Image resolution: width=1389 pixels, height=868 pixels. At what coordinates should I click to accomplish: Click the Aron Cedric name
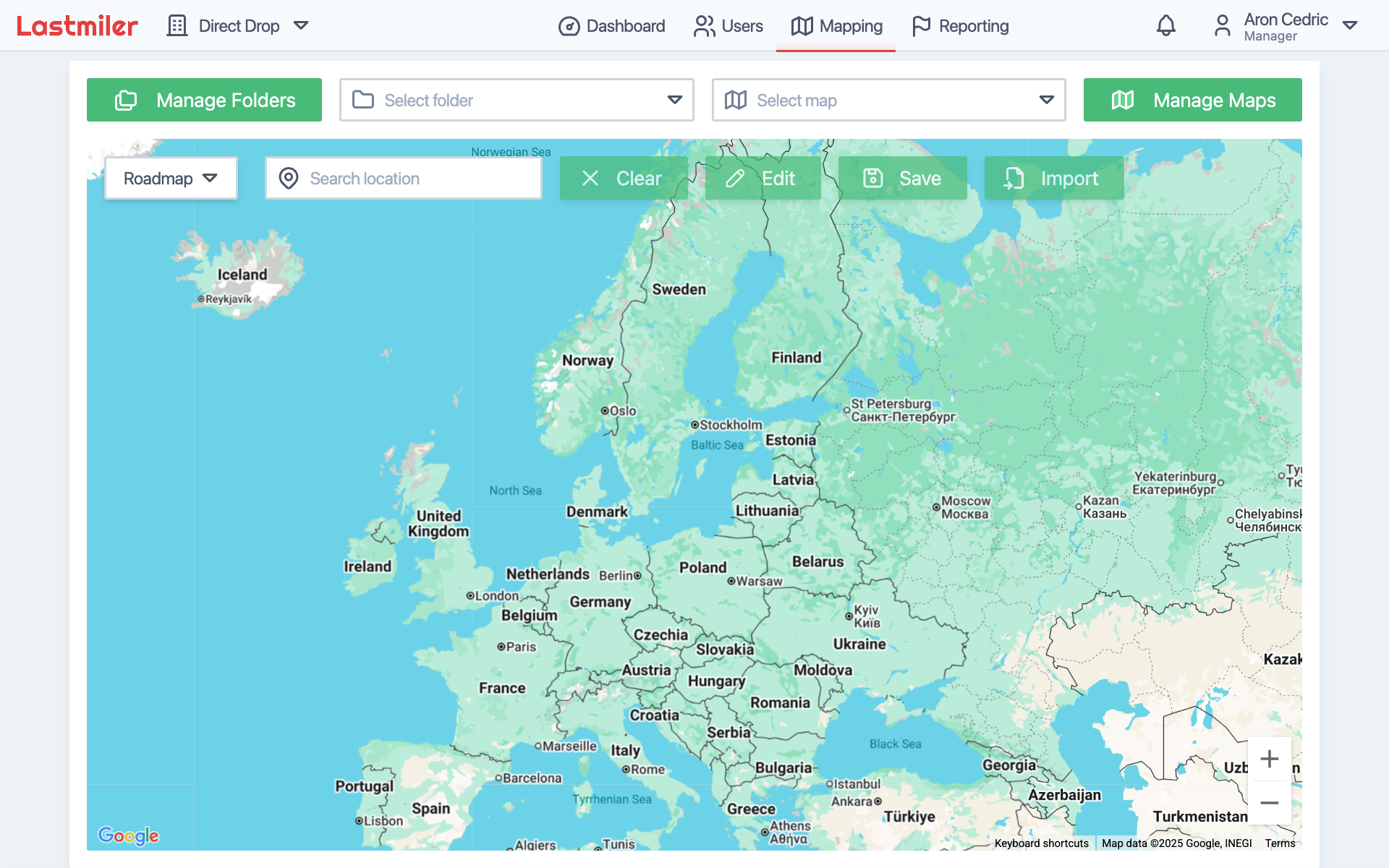coord(1286,20)
